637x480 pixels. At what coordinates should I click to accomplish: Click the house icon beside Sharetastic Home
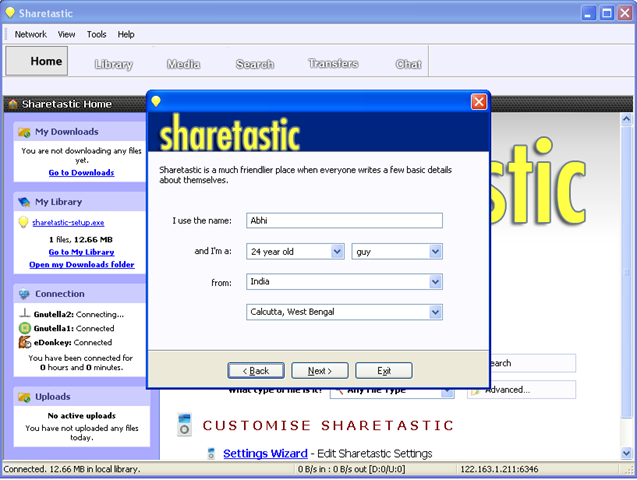13,104
